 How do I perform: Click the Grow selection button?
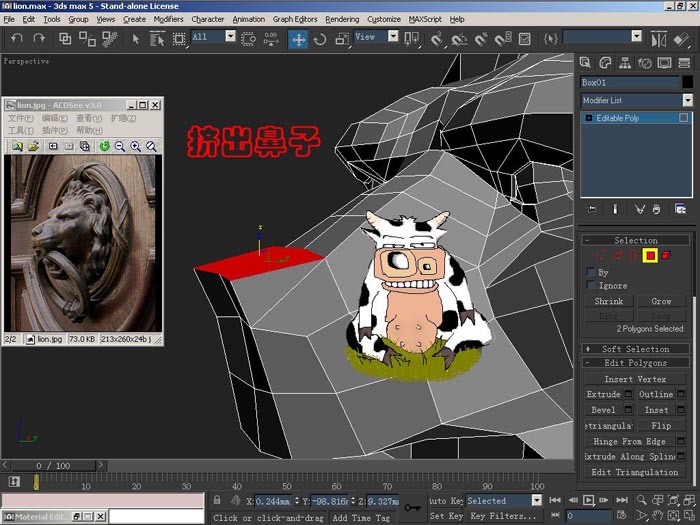[661, 301]
